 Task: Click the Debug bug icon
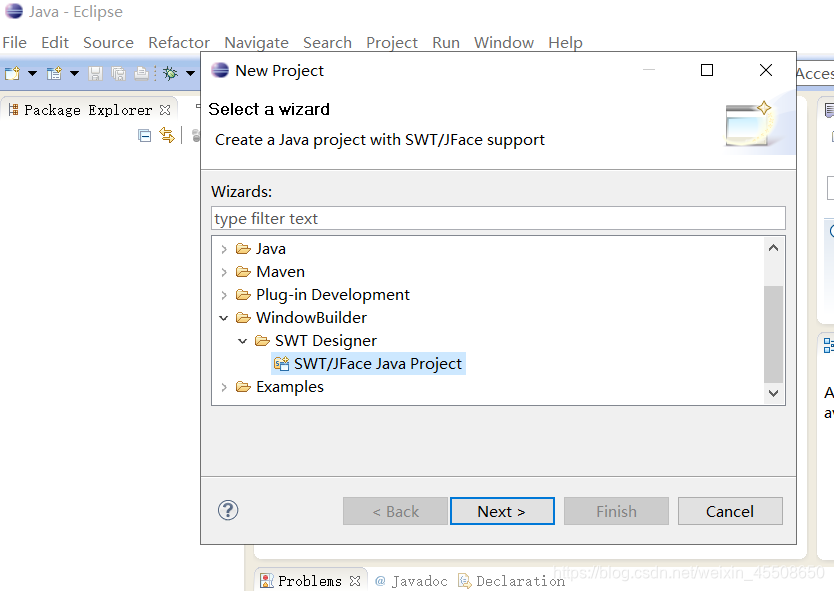170,73
